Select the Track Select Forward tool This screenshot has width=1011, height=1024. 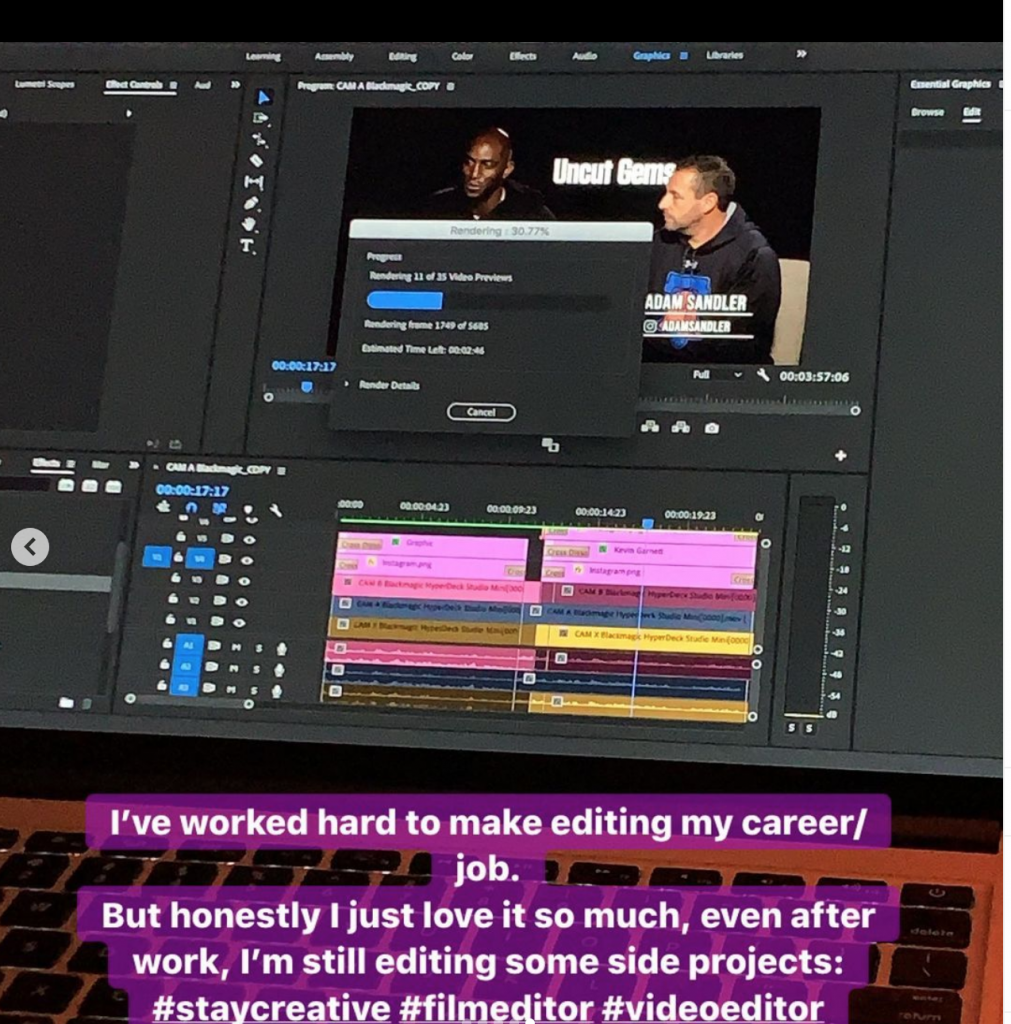(x=261, y=118)
